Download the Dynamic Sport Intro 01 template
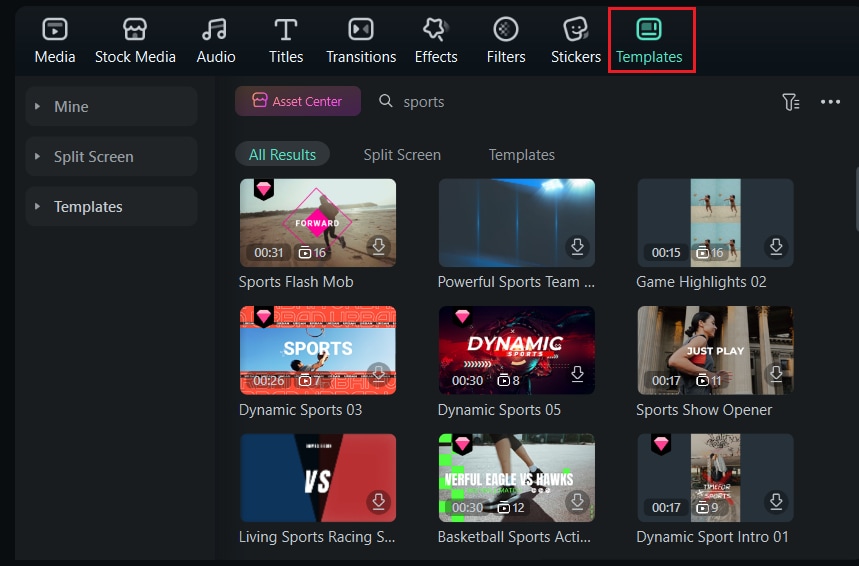This screenshot has width=859, height=566. click(x=776, y=502)
